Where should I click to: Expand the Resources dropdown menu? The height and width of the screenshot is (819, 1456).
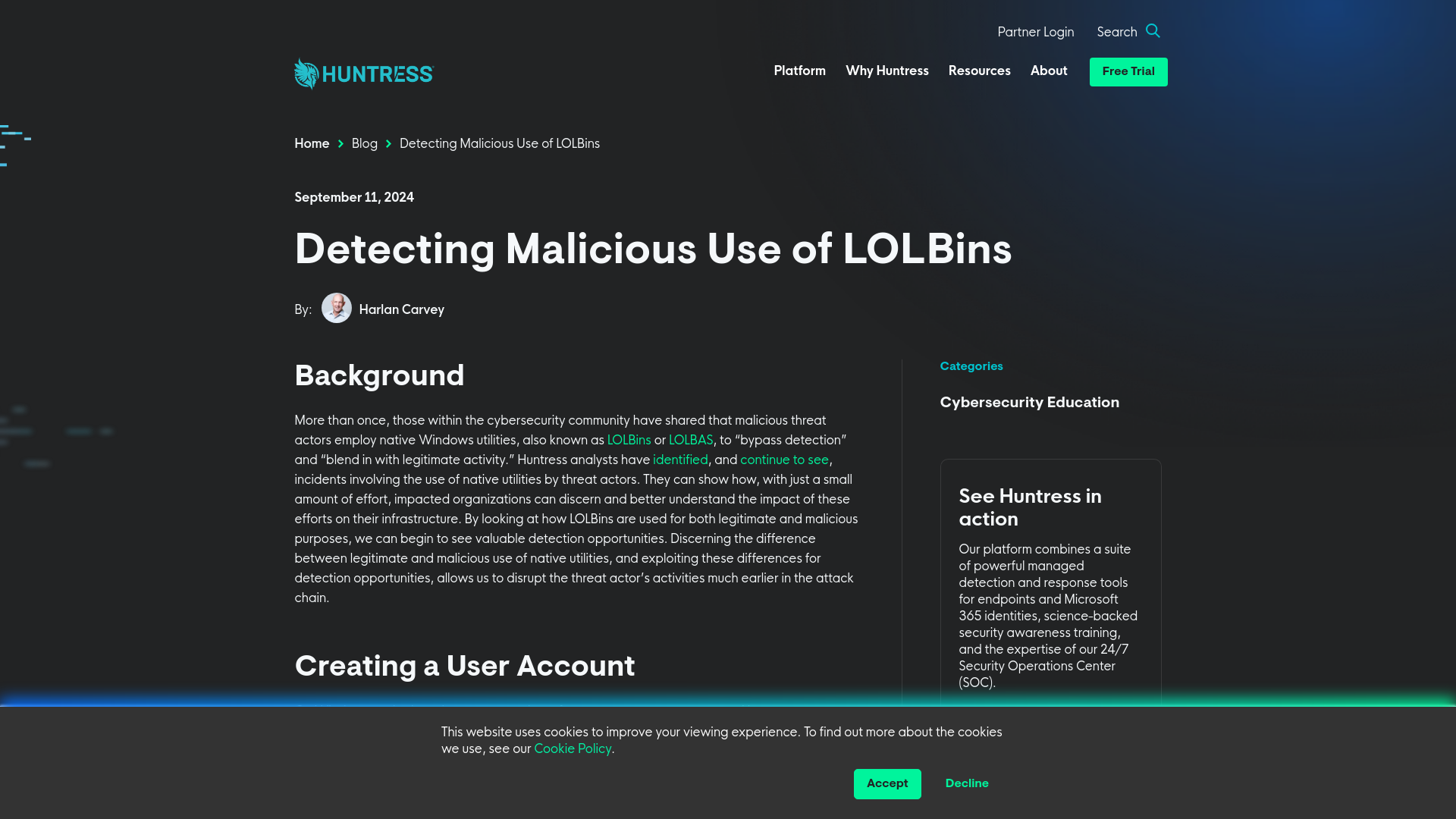tap(978, 71)
